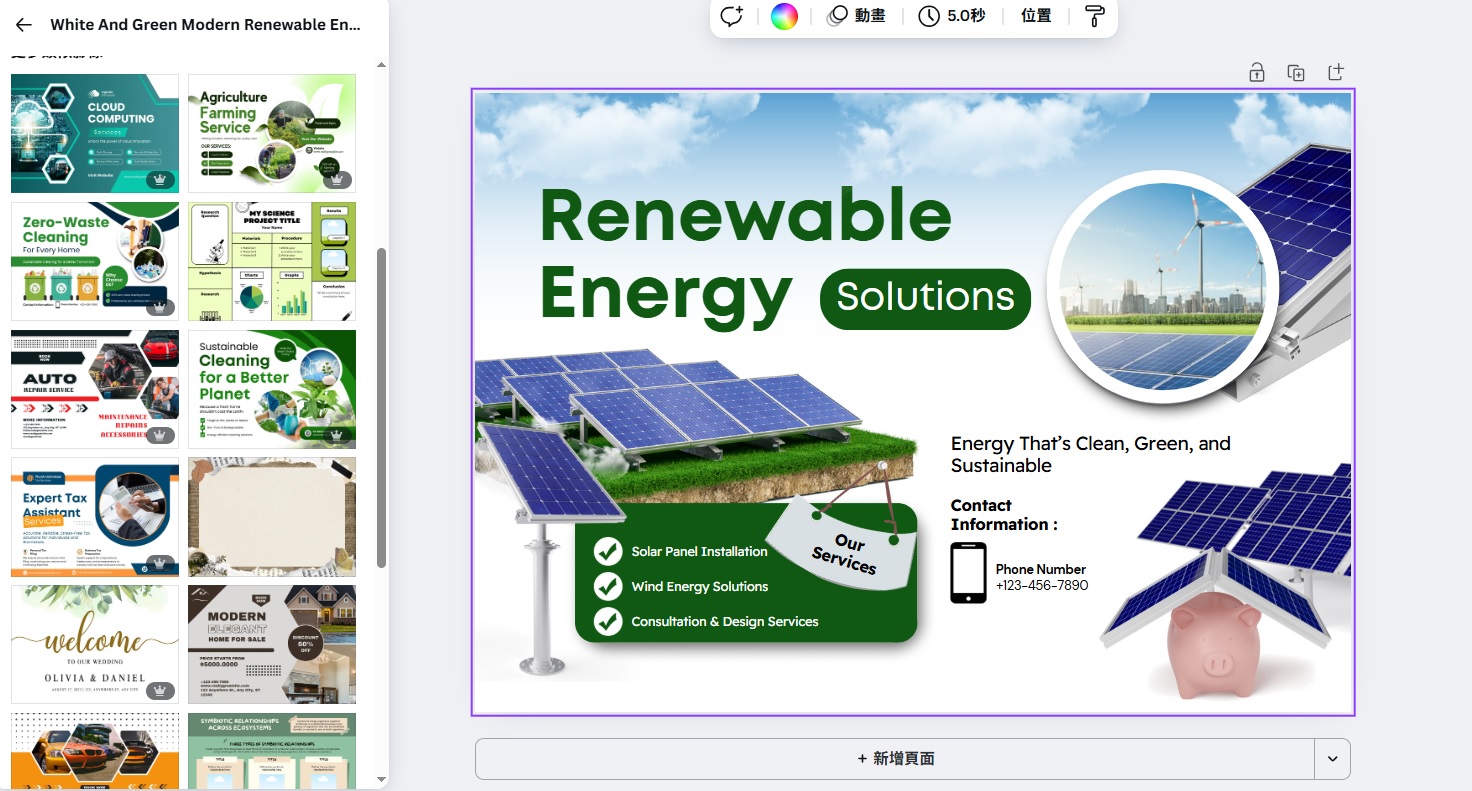Select the paint roller style copy tool
This screenshot has width=1472, height=791.
pos(1095,16)
